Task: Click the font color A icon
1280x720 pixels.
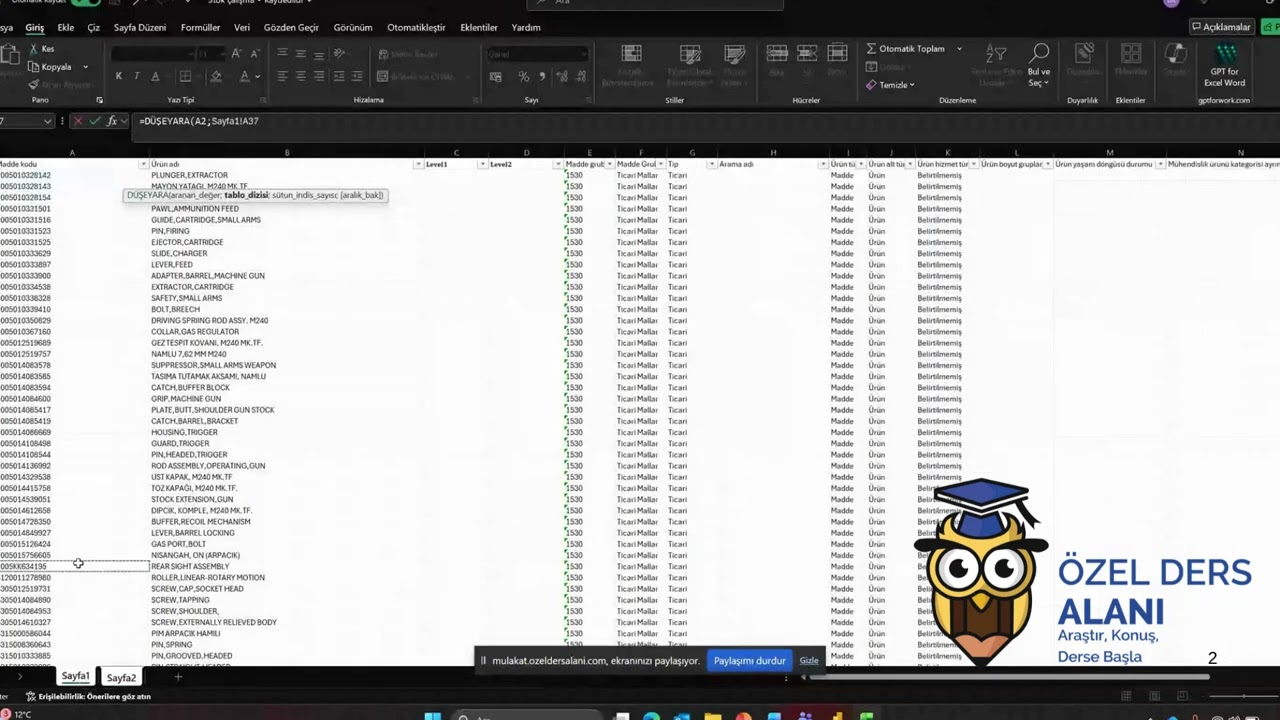Action: (x=244, y=76)
